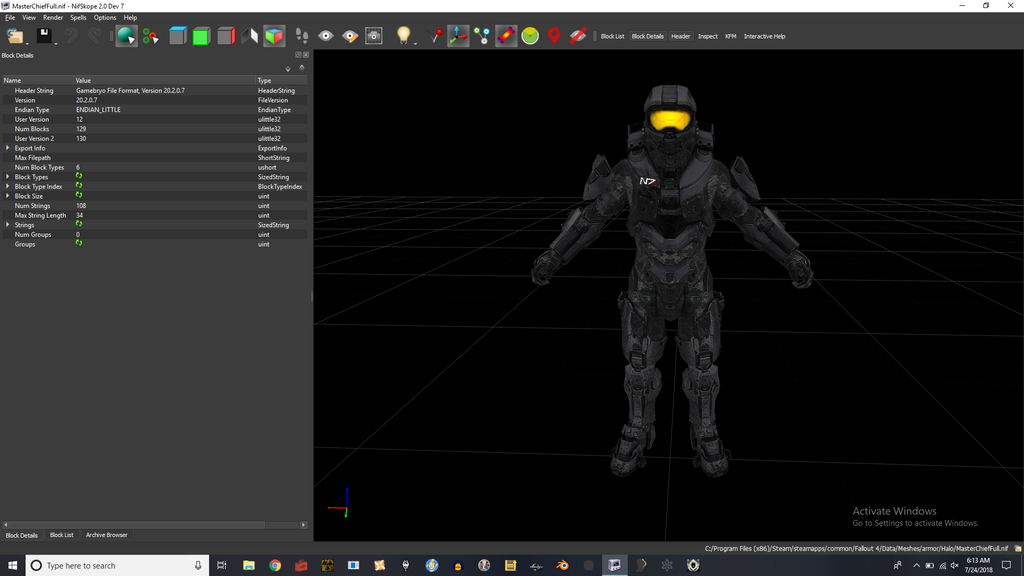The height and width of the screenshot is (576, 1024).
Task: Switch to the Archive Browser tab
Action: pos(106,535)
